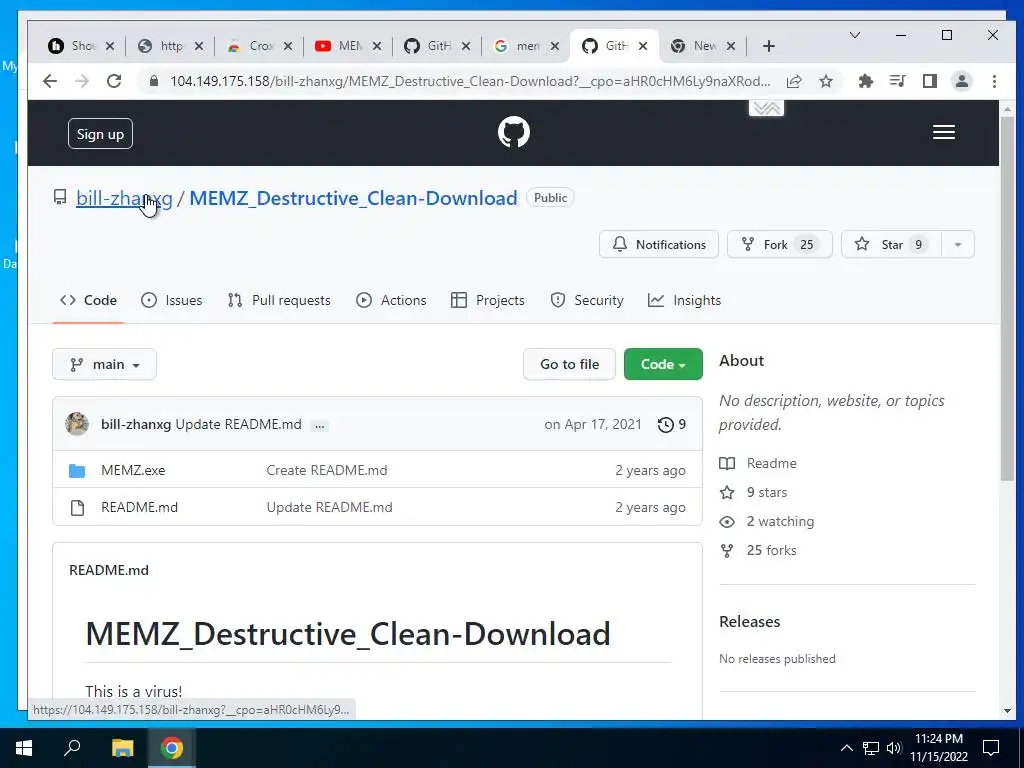Open a new tab with plus button
The width and height of the screenshot is (1024, 768).
(769, 46)
